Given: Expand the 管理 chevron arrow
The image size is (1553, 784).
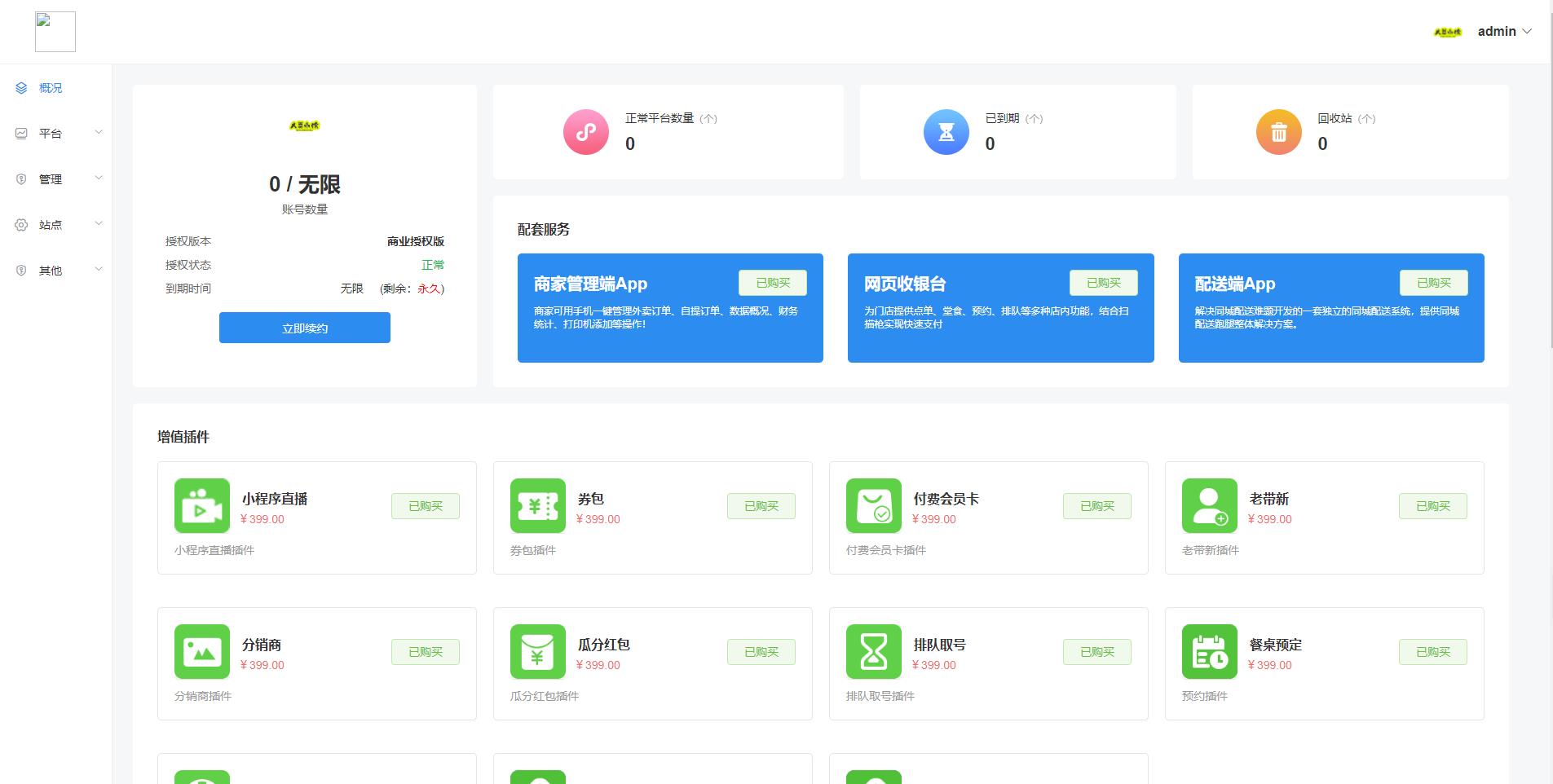Looking at the screenshot, I should [99, 178].
